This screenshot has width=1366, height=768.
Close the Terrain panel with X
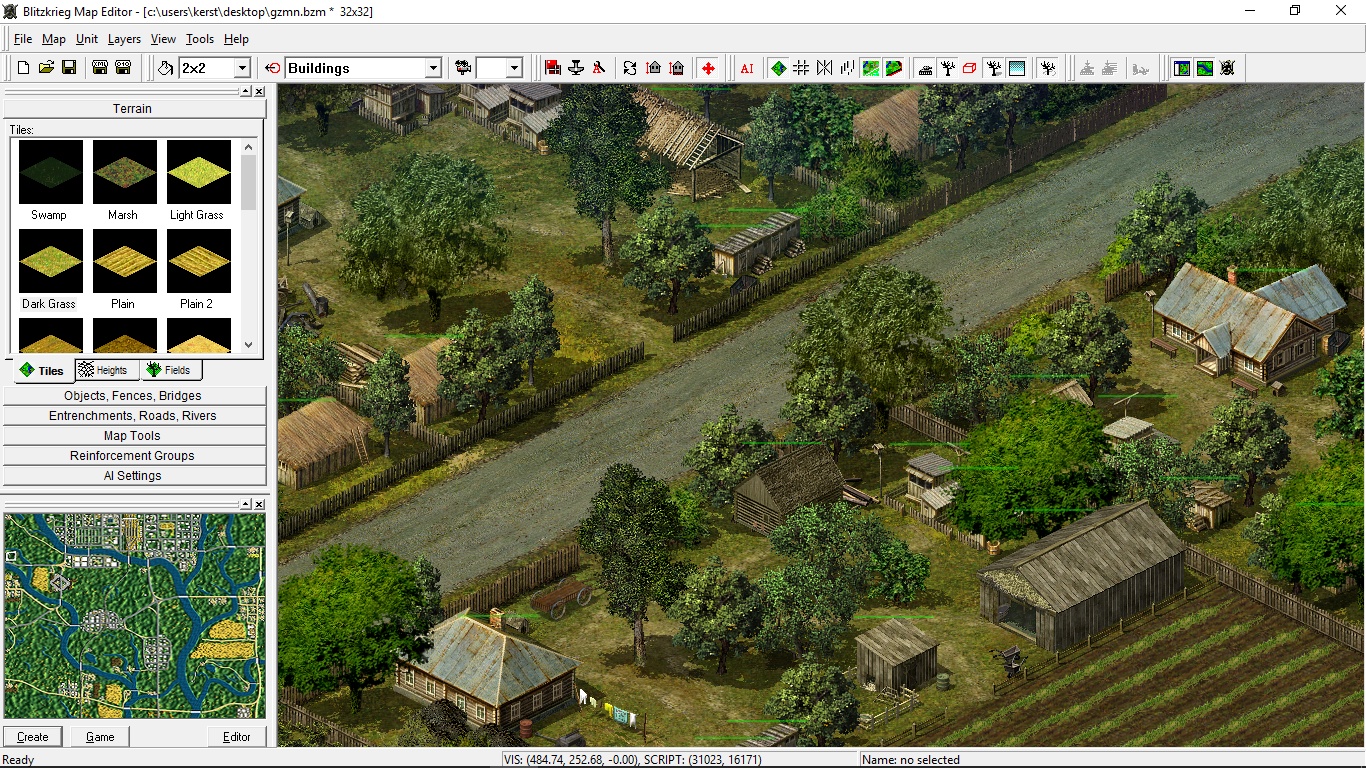(x=259, y=91)
